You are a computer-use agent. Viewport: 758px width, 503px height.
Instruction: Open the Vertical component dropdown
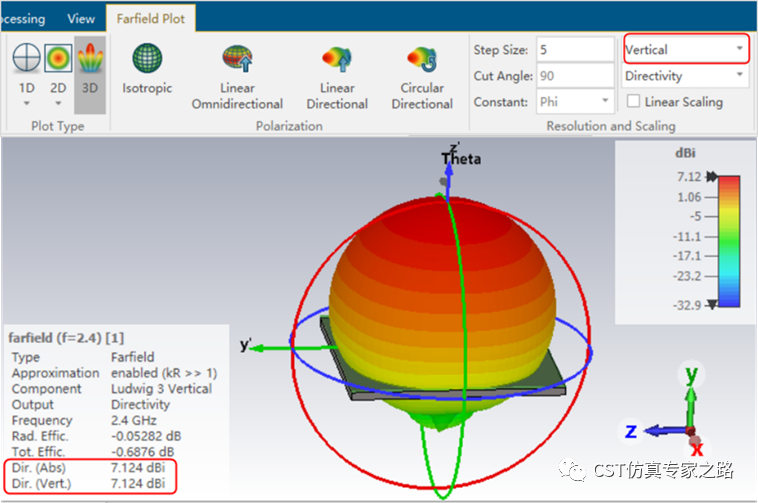click(686, 49)
